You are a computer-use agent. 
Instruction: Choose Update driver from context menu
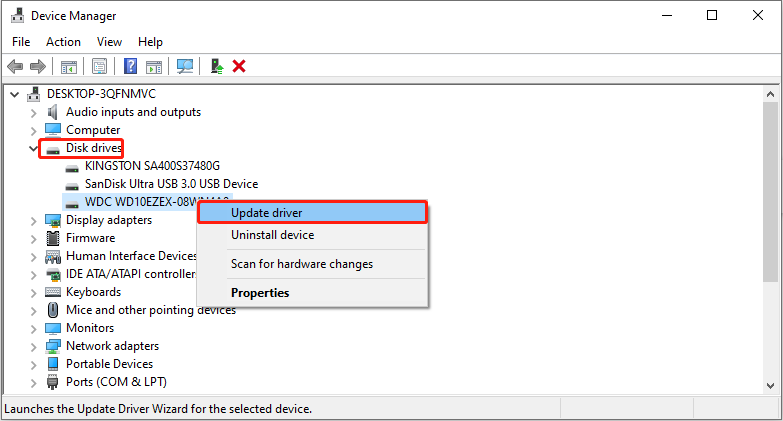[313, 213]
